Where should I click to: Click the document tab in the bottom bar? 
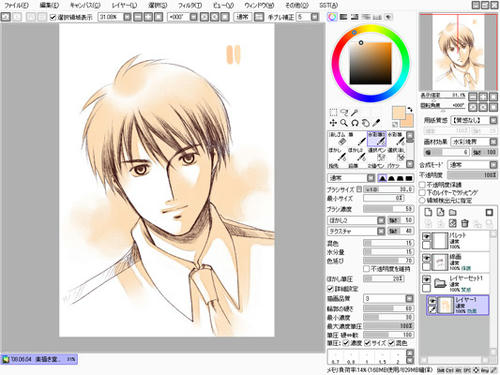39,359
